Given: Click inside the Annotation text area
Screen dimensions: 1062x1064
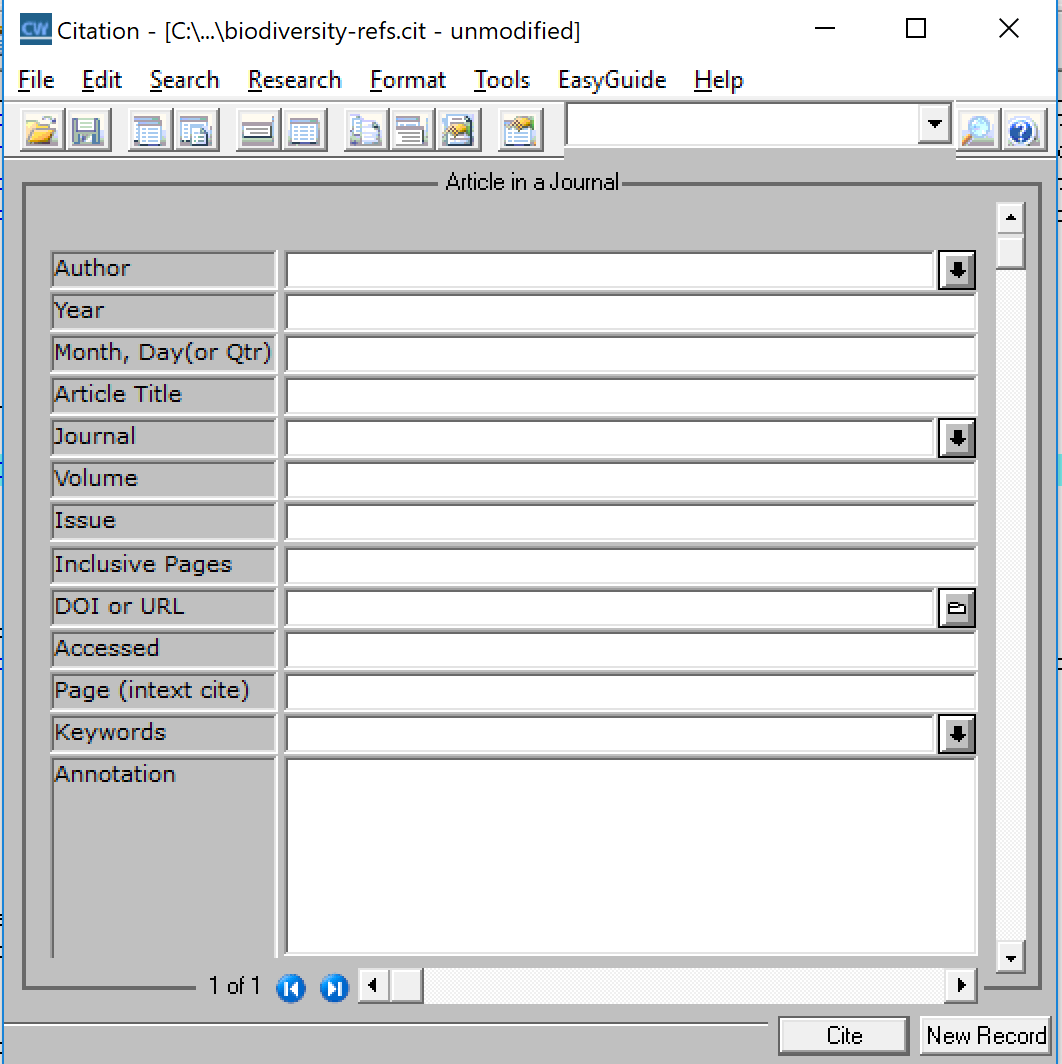Looking at the screenshot, I should pyautogui.click(x=630, y=855).
